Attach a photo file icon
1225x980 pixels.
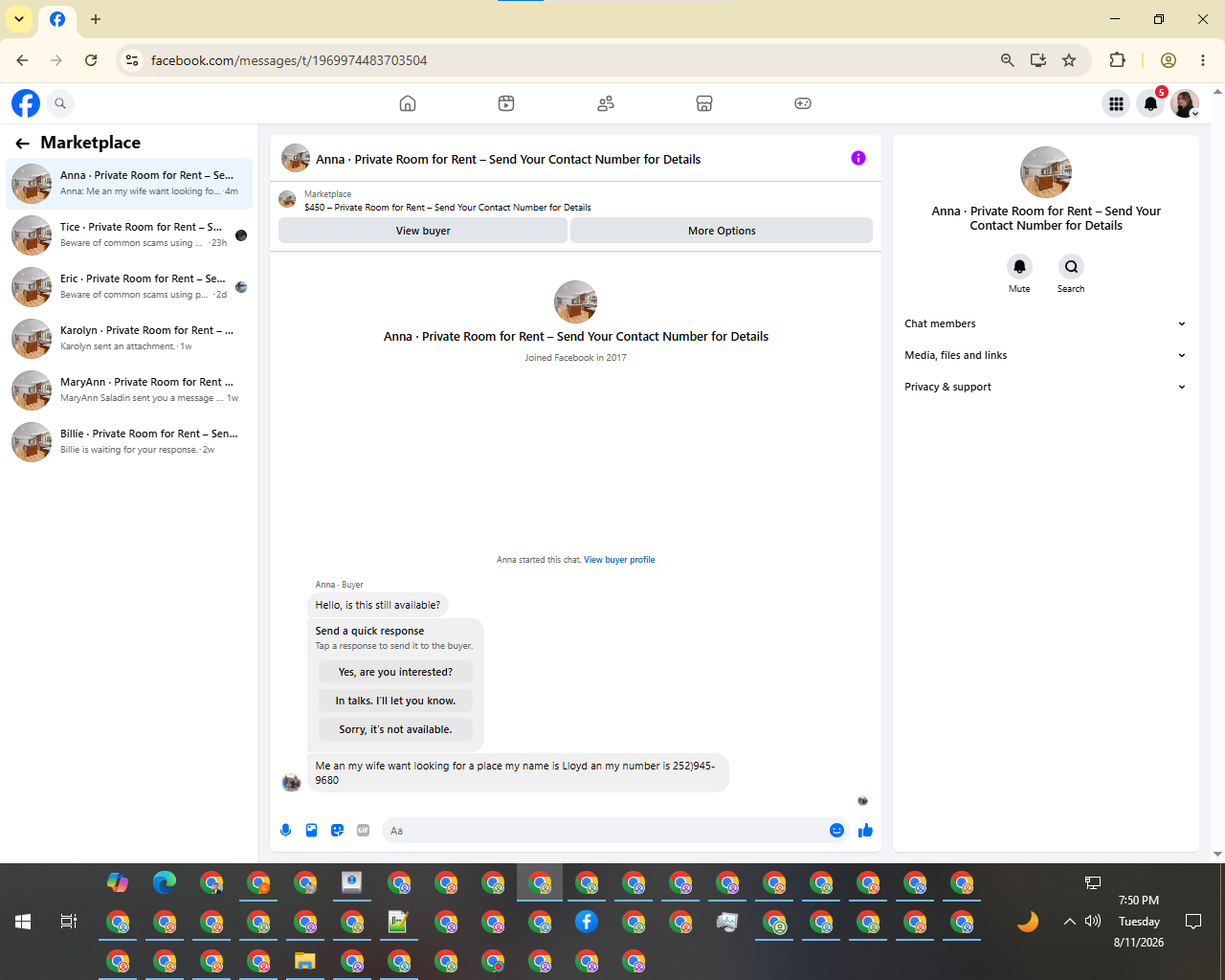[311, 831]
